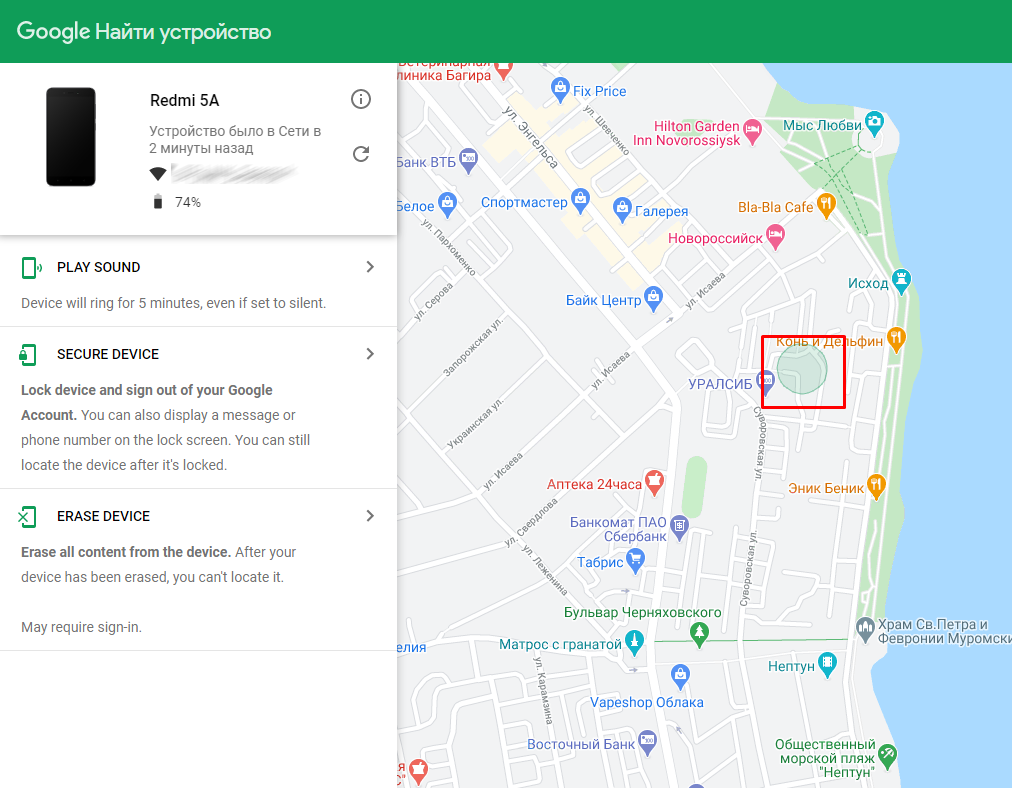Select the Bla-Bla Cafe restaurant marker

[x=826, y=205]
